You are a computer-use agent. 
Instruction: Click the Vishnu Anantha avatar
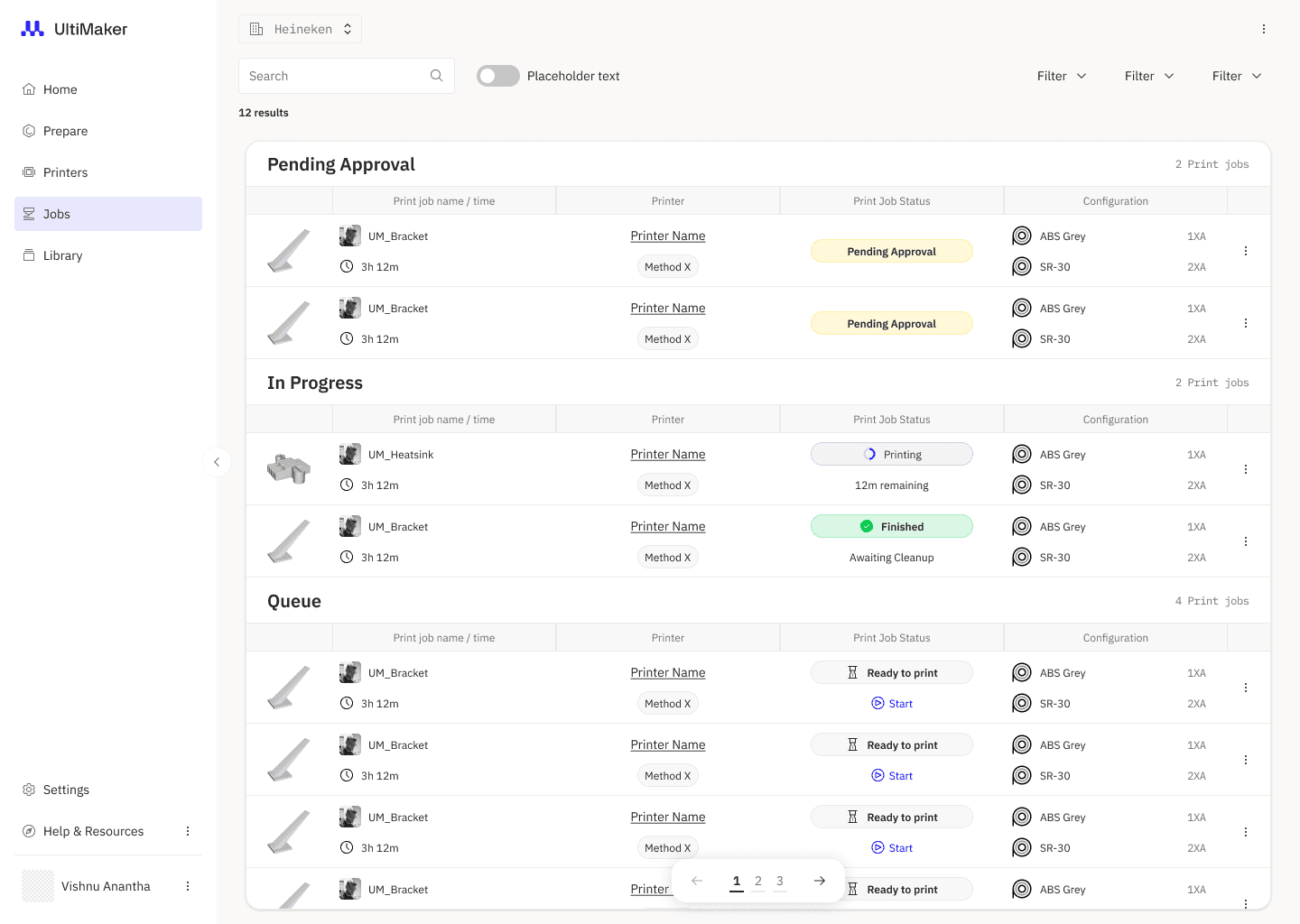pos(38,886)
